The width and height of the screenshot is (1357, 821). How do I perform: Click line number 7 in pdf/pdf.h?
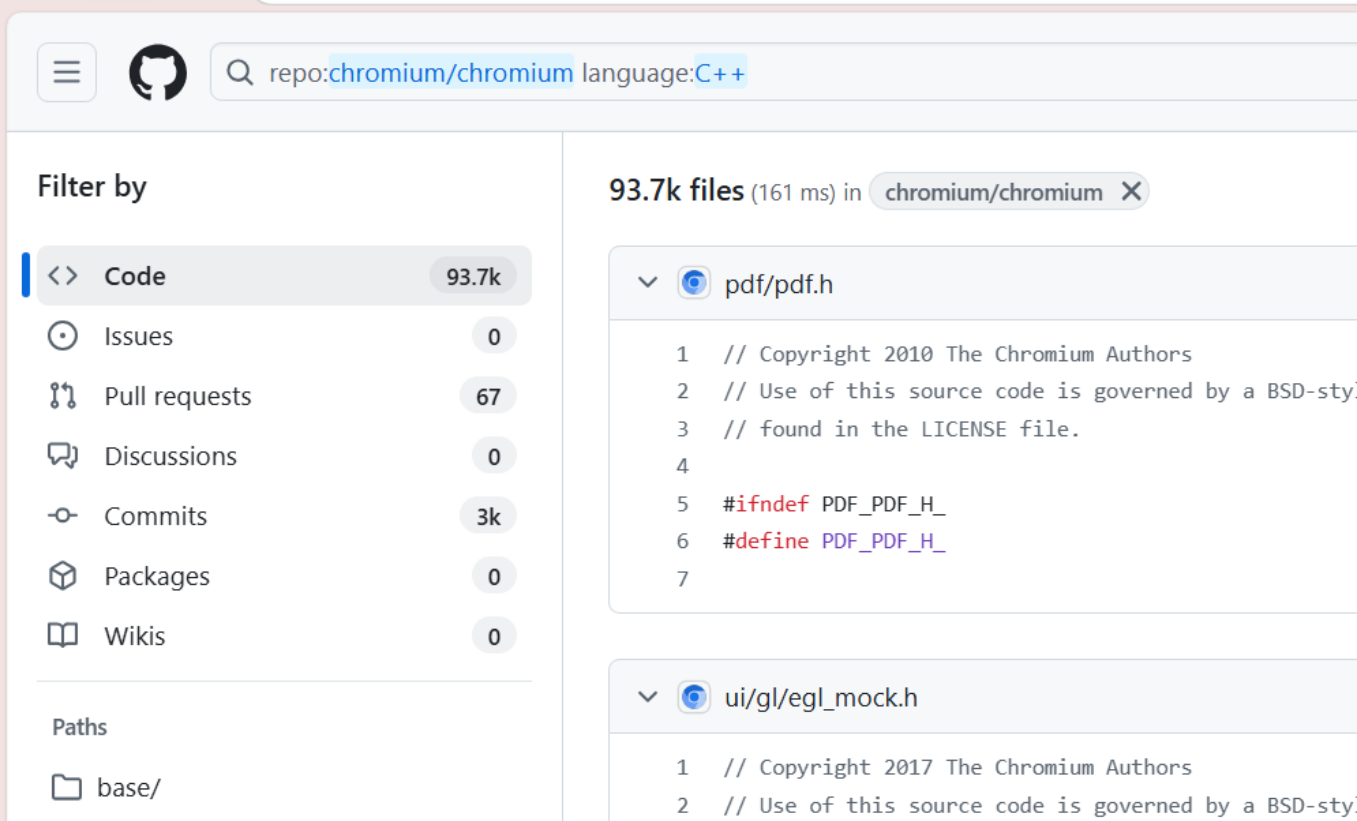point(683,579)
